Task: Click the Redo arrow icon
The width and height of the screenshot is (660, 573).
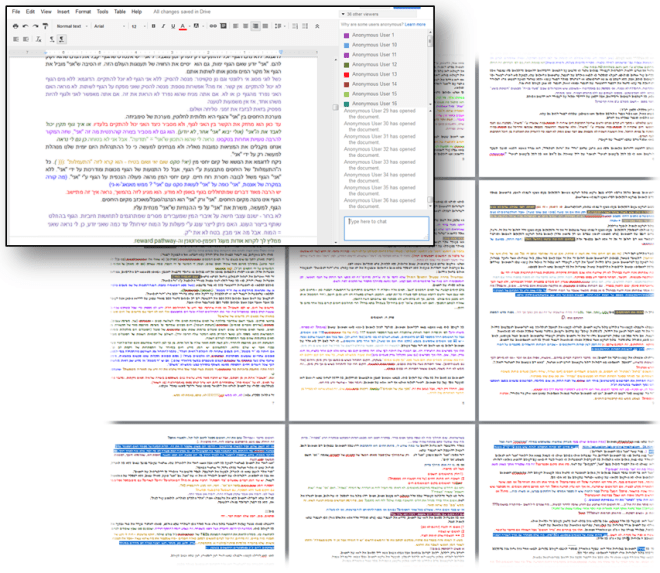Action: pos(37,25)
